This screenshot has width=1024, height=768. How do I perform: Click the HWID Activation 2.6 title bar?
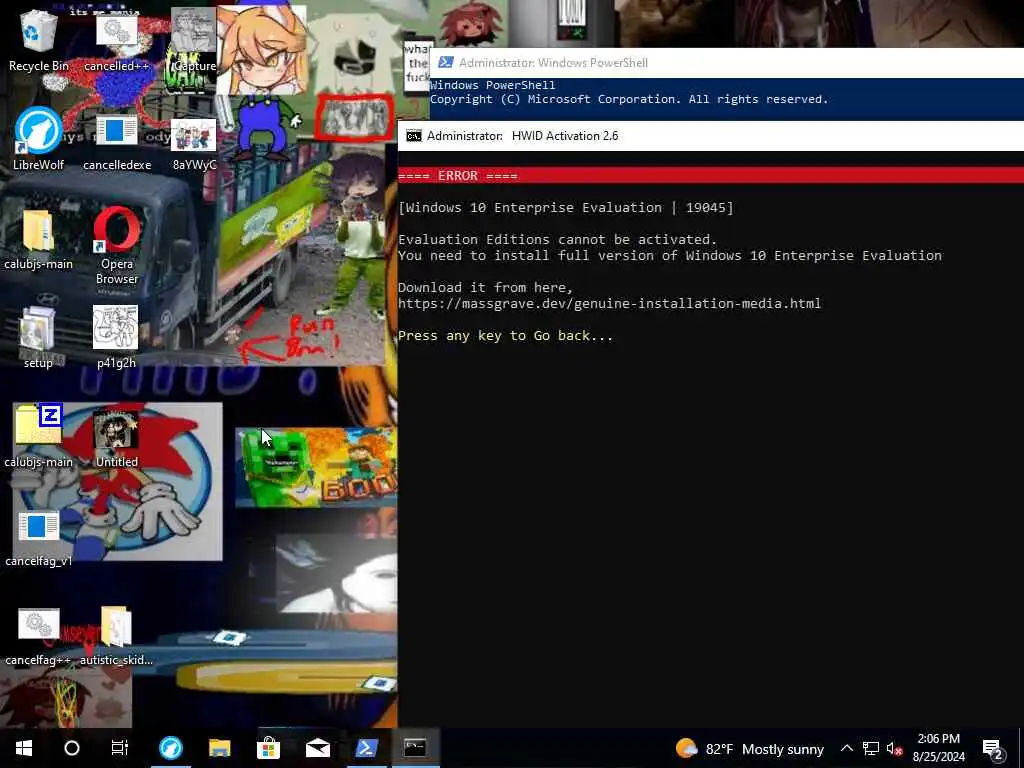[x=711, y=136]
